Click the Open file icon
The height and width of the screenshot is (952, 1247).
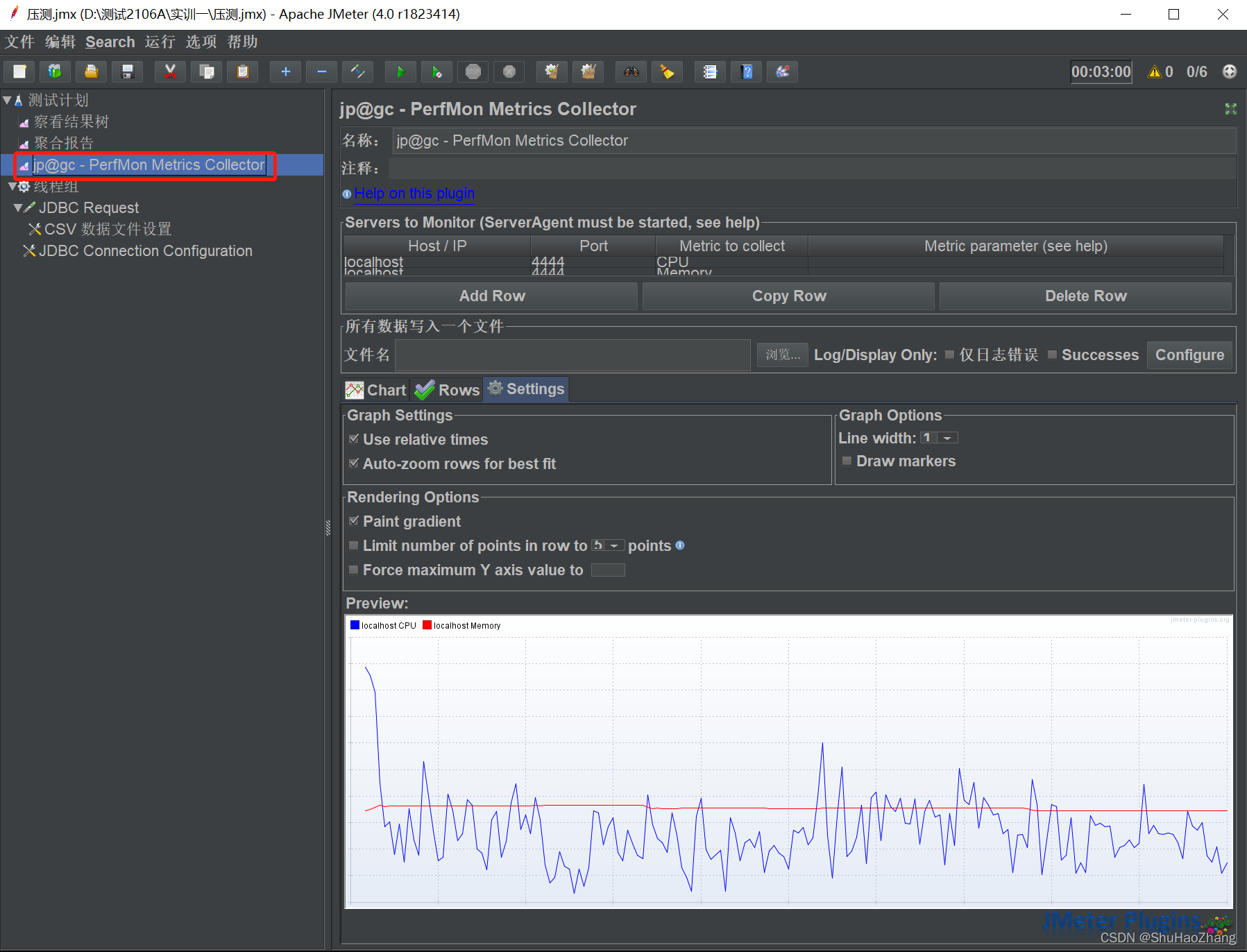[x=91, y=71]
